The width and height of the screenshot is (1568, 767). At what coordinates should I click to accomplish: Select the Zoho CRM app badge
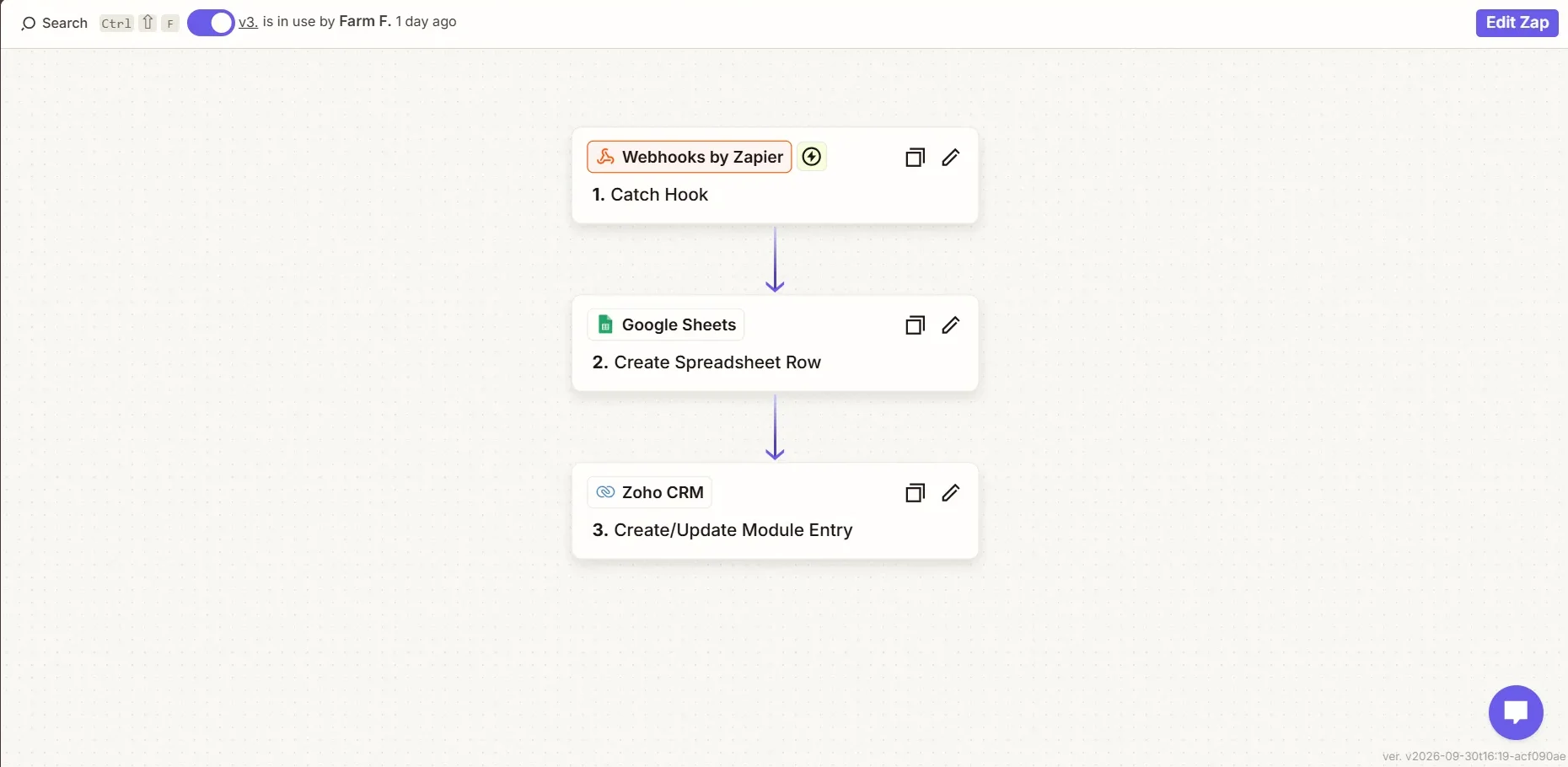tap(649, 492)
